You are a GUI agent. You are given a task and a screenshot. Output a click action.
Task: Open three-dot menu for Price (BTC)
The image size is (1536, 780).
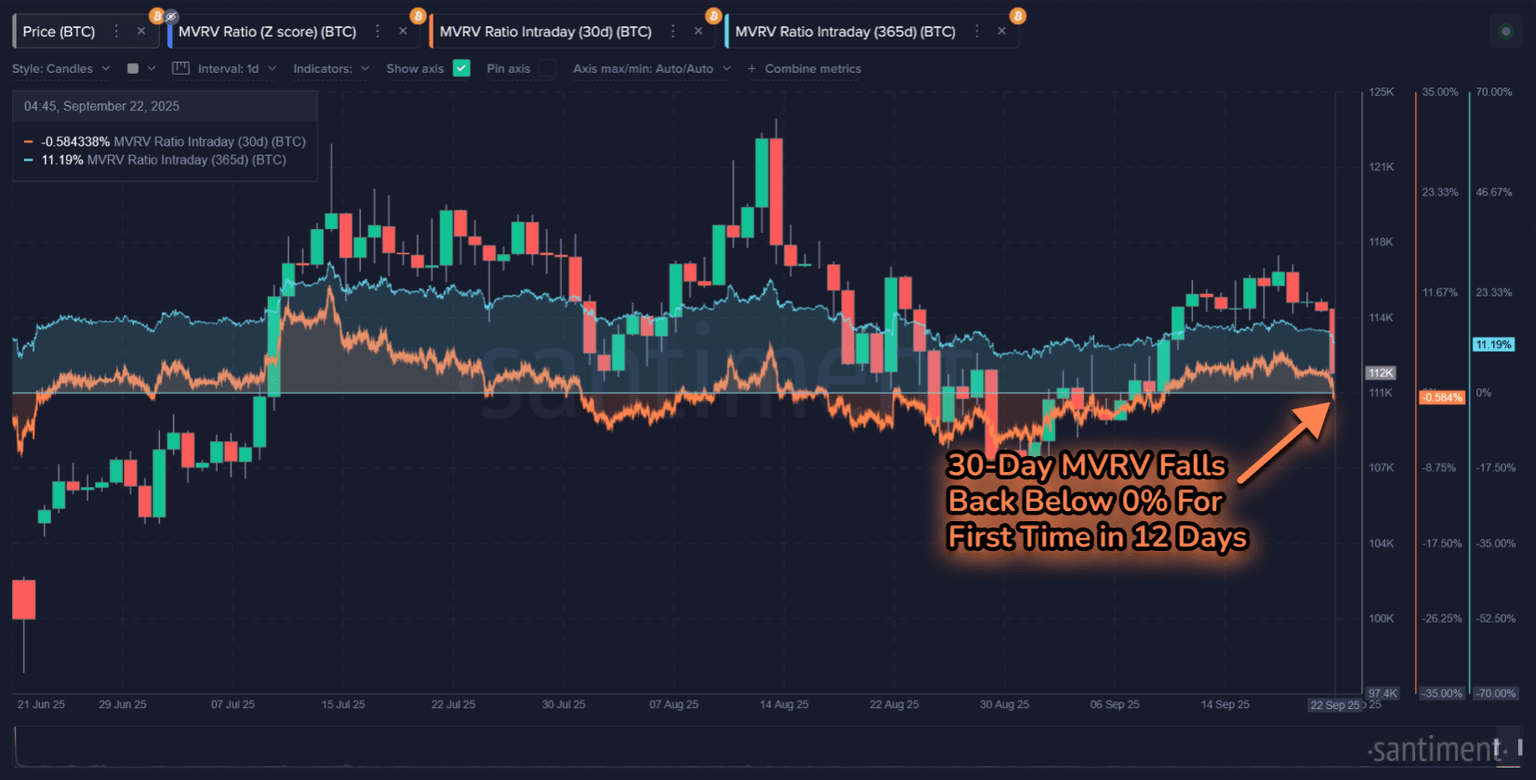click(x=116, y=32)
